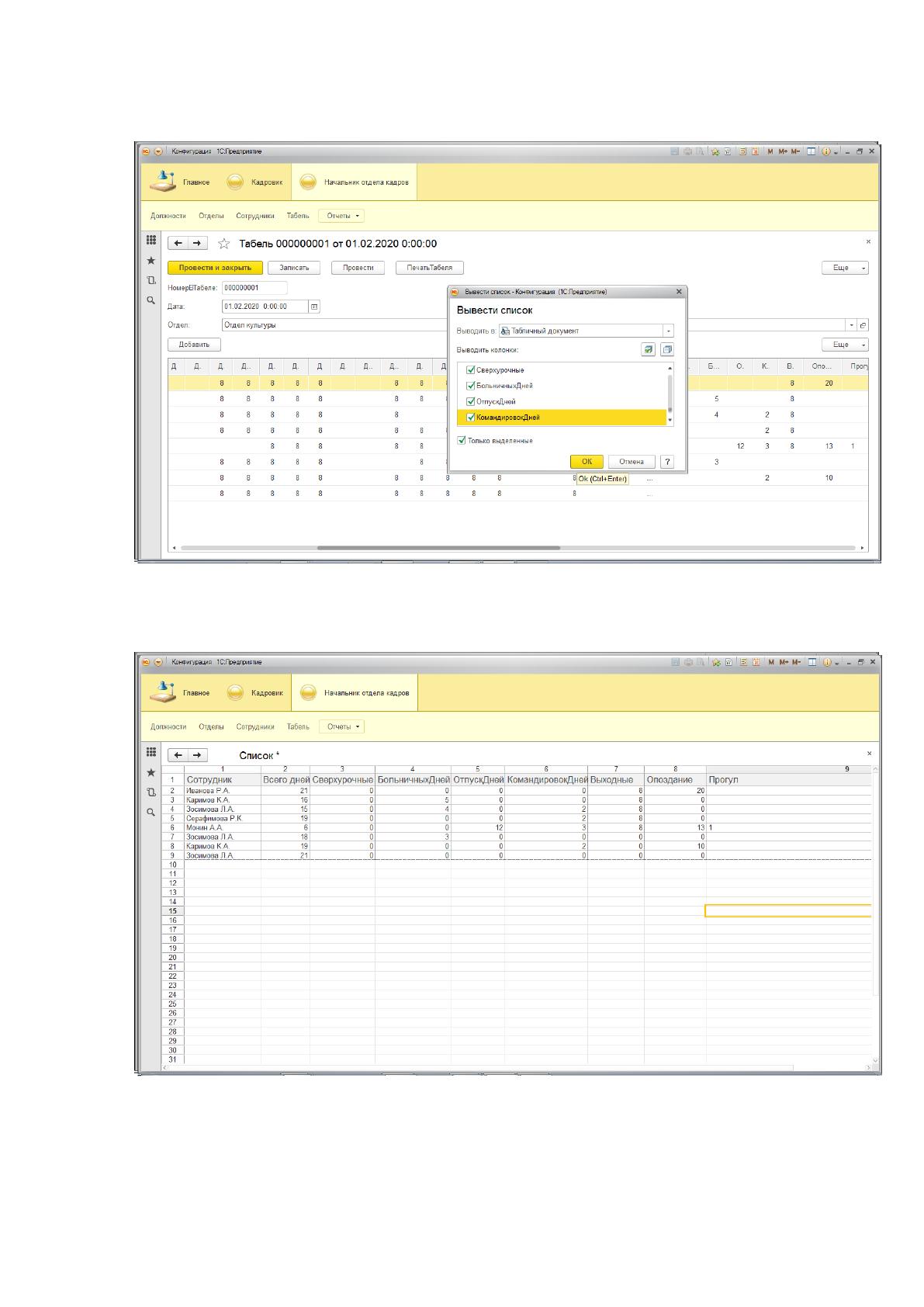Toggle the Только выделенные checkbox
Screen dimensions: 924x1307
[462, 440]
